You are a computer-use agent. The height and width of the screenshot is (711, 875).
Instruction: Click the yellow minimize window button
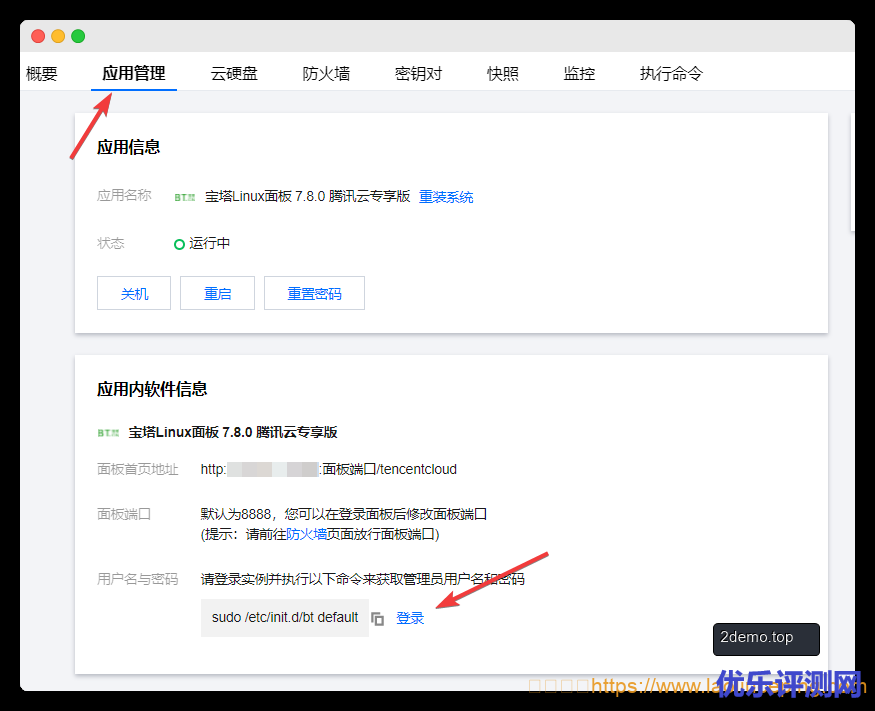[x=58, y=36]
